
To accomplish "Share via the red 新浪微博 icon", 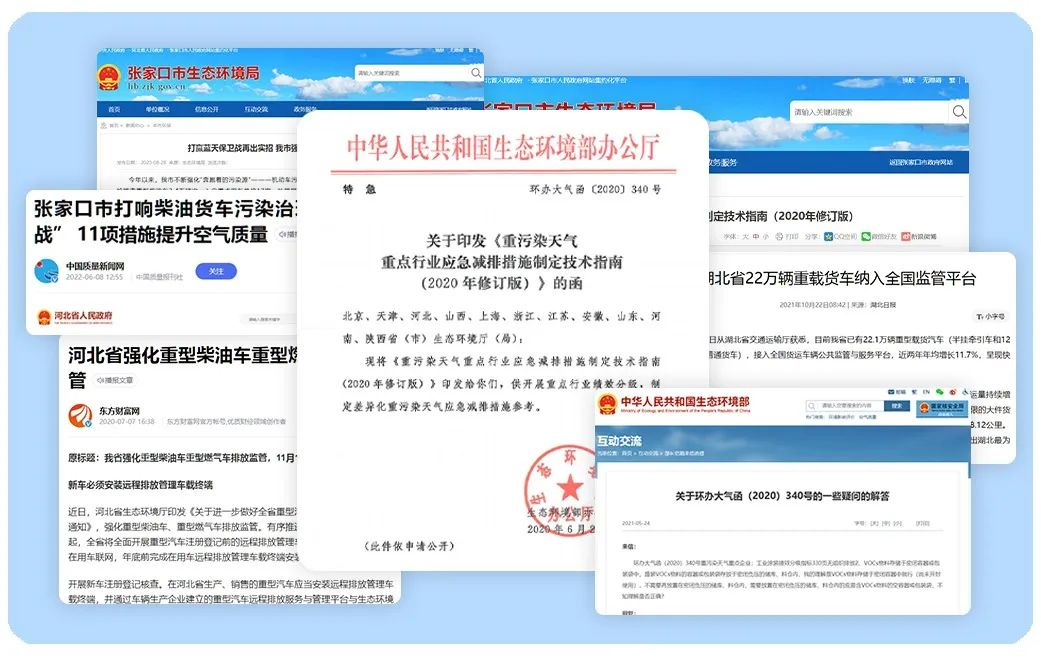I will pos(905,236).
